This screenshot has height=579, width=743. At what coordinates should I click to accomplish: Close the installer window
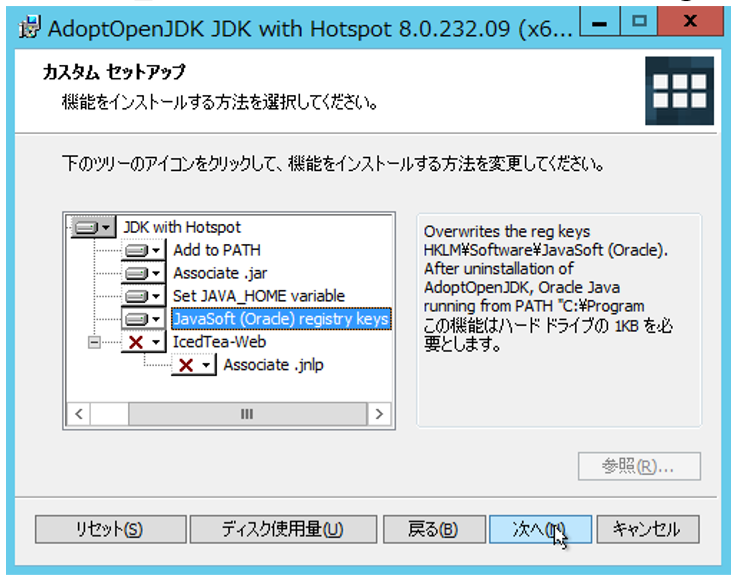690,21
